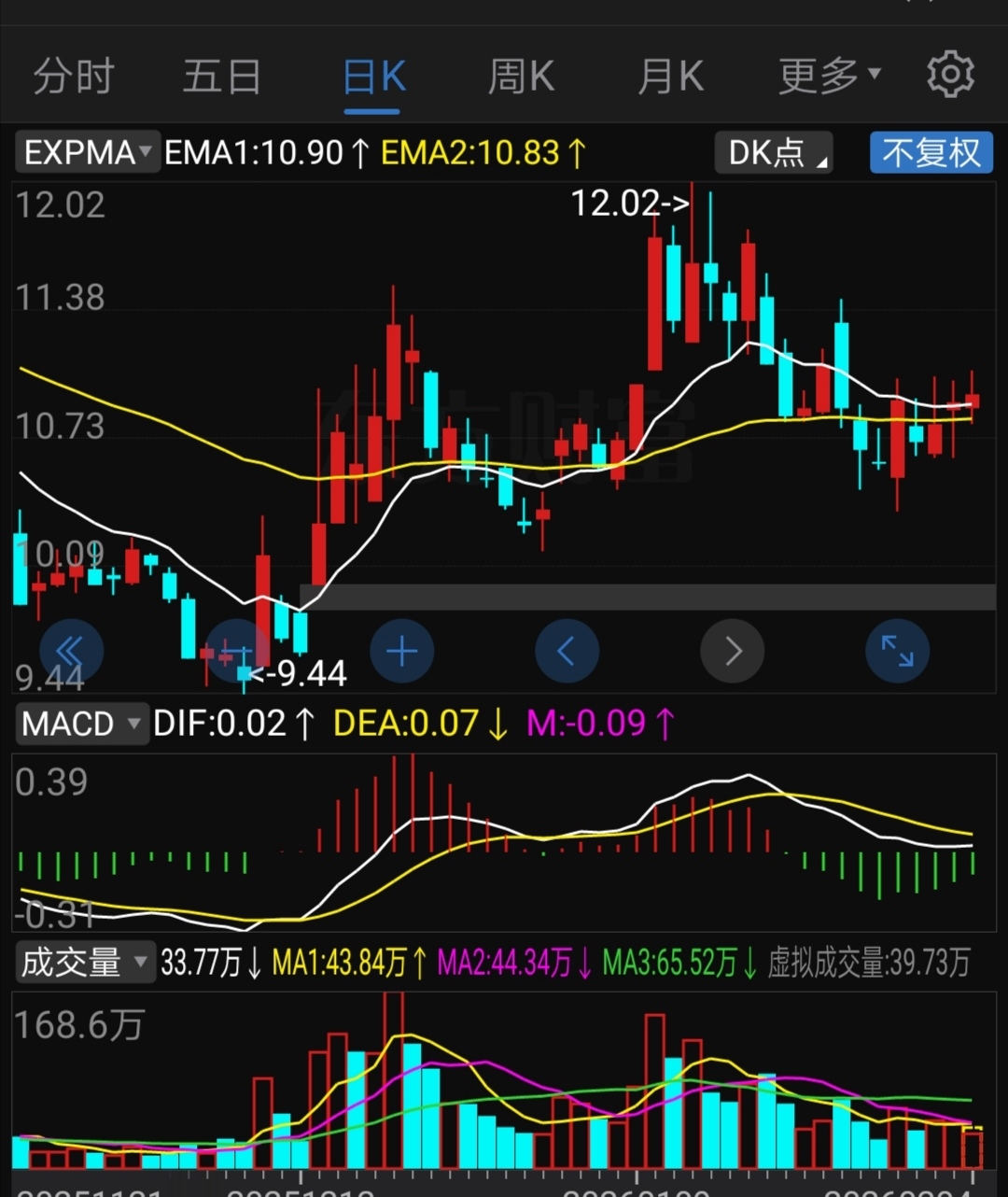
Task: Zoom in chart with plus button
Action: [x=402, y=651]
